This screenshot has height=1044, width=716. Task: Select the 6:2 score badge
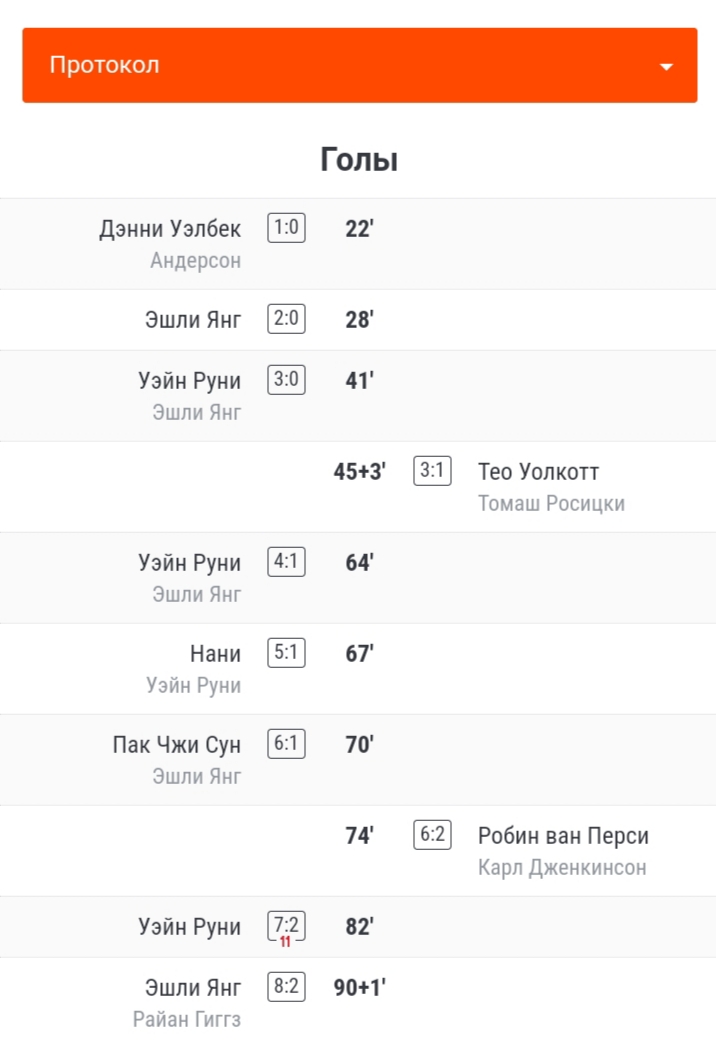[x=432, y=834]
